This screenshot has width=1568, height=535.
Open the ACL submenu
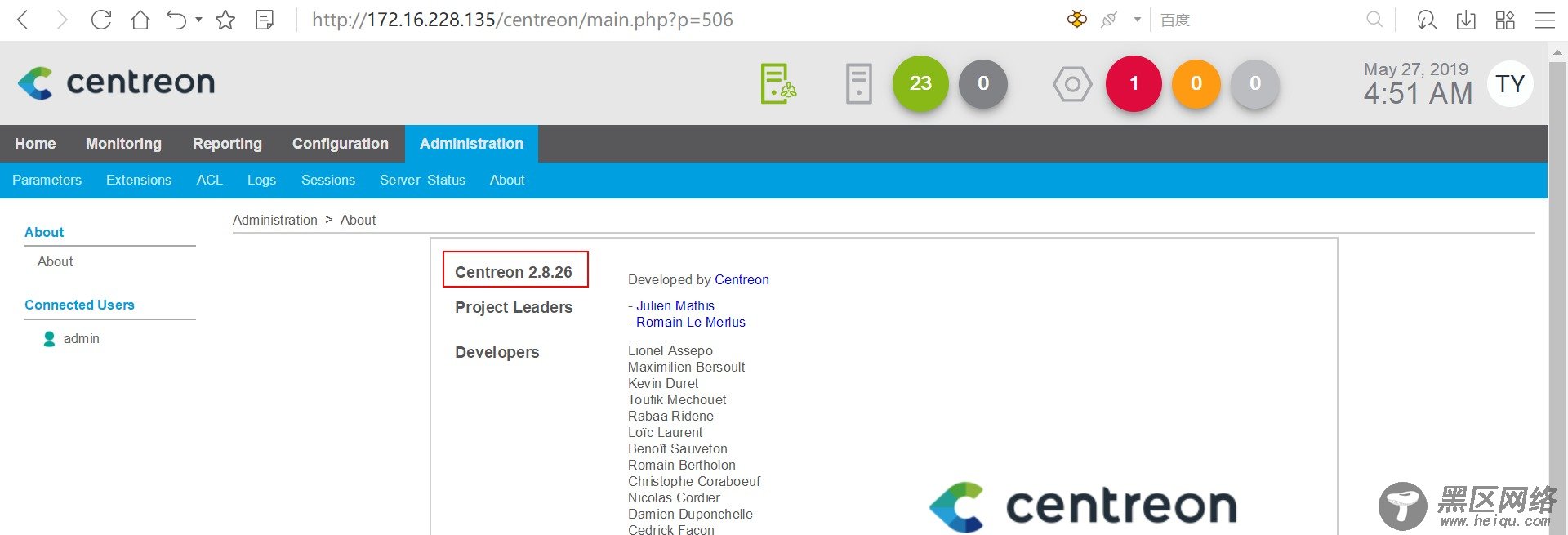pos(209,180)
